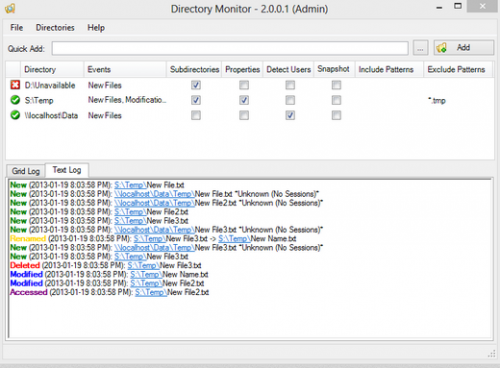Screen dimensions: 500x368
Task: Select the \\localhost\Data directory row
Action: [x=250, y=115]
